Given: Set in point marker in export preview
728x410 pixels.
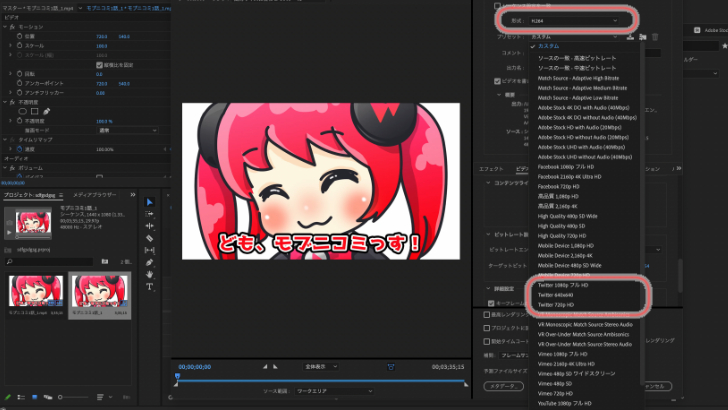Looking at the screenshot, I should tap(265, 367).
